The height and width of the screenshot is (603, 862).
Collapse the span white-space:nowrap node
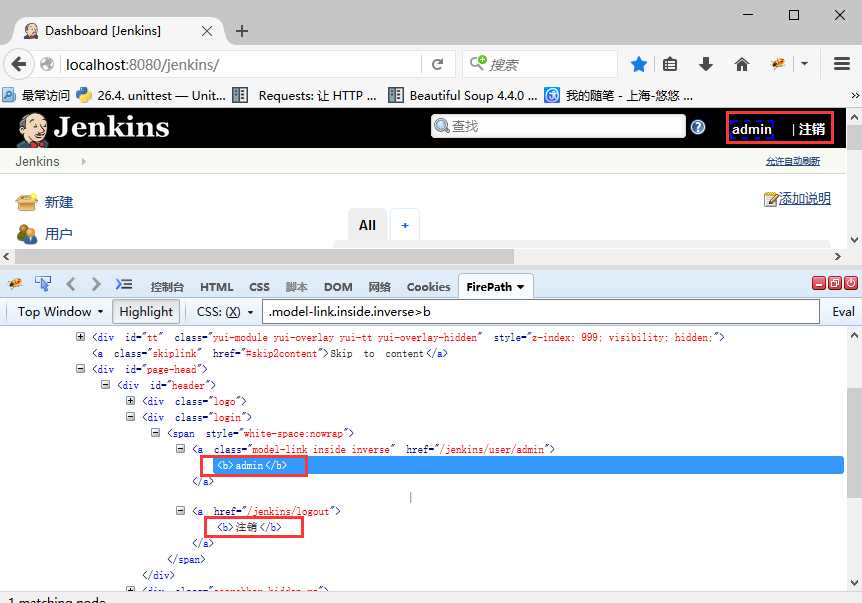pyautogui.click(x=156, y=433)
